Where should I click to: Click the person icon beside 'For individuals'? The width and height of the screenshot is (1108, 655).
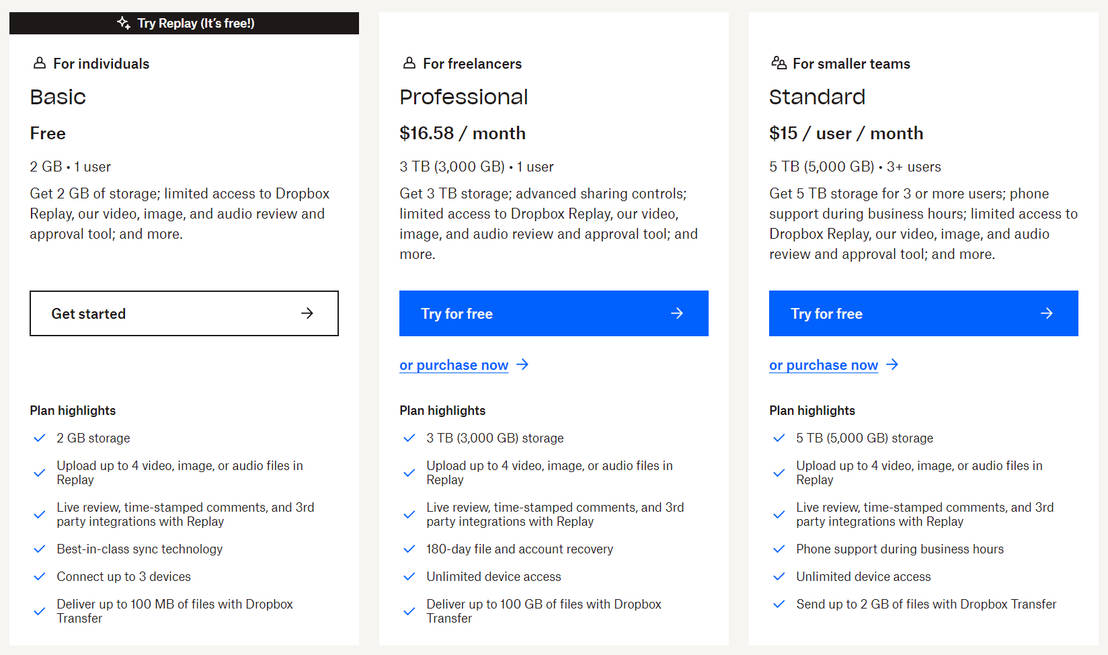pos(37,62)
